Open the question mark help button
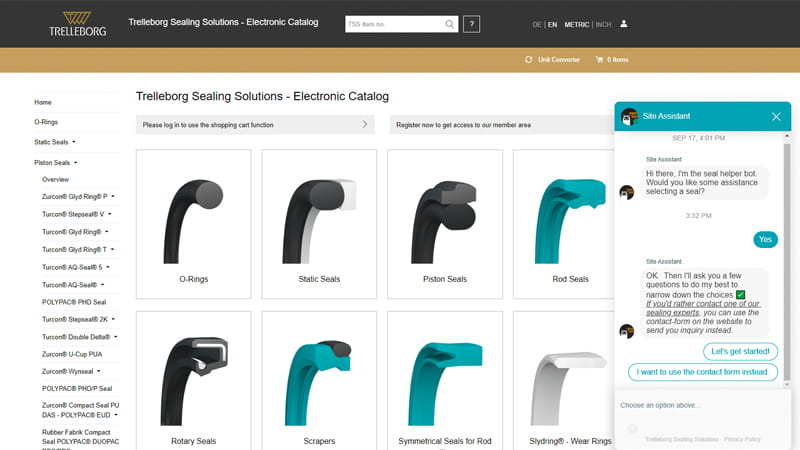Viewport: 800px width, 450px height. (x=471, y=24)
